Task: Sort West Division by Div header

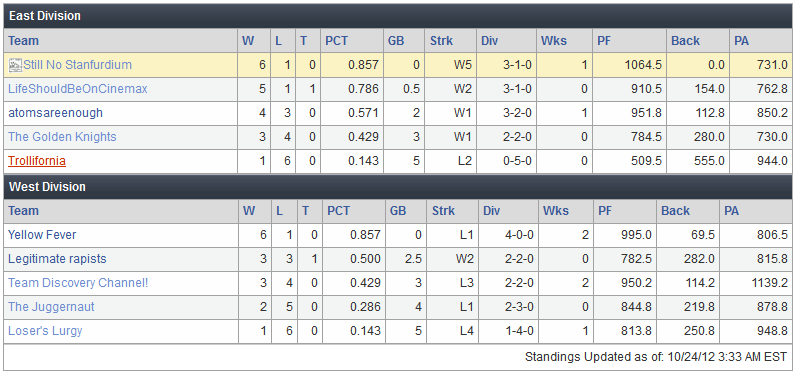Action: click(x=491, y=211)
